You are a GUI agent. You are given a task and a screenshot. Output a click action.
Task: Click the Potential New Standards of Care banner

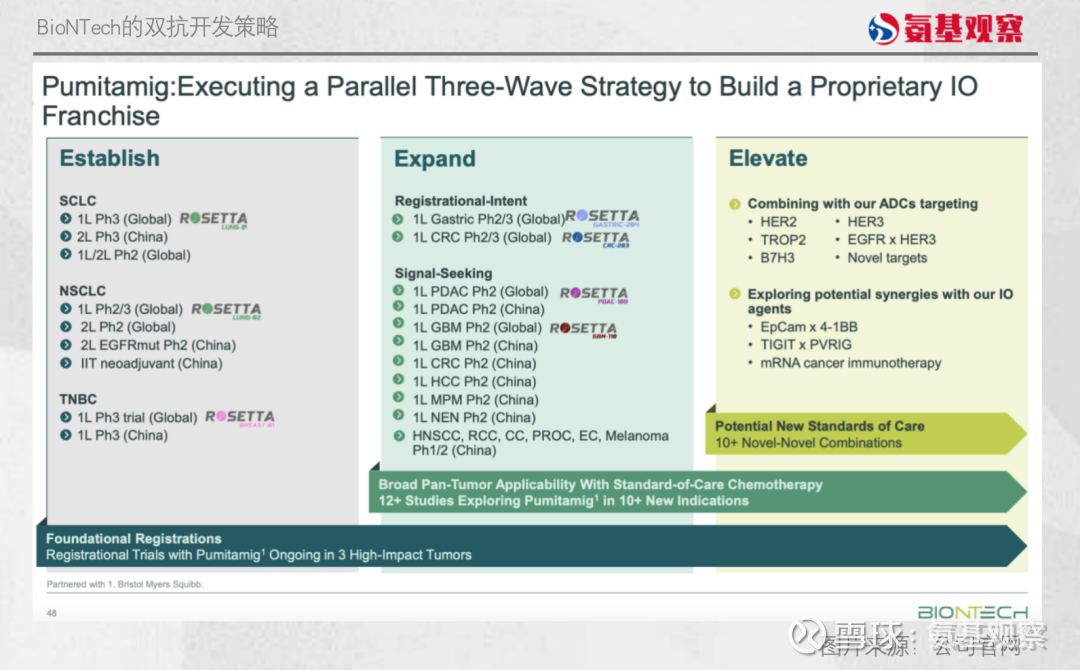[x=866, y=434]
